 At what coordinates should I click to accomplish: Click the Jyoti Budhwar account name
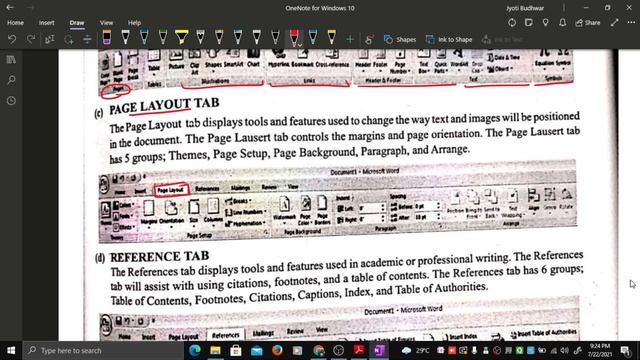[525, 8]
